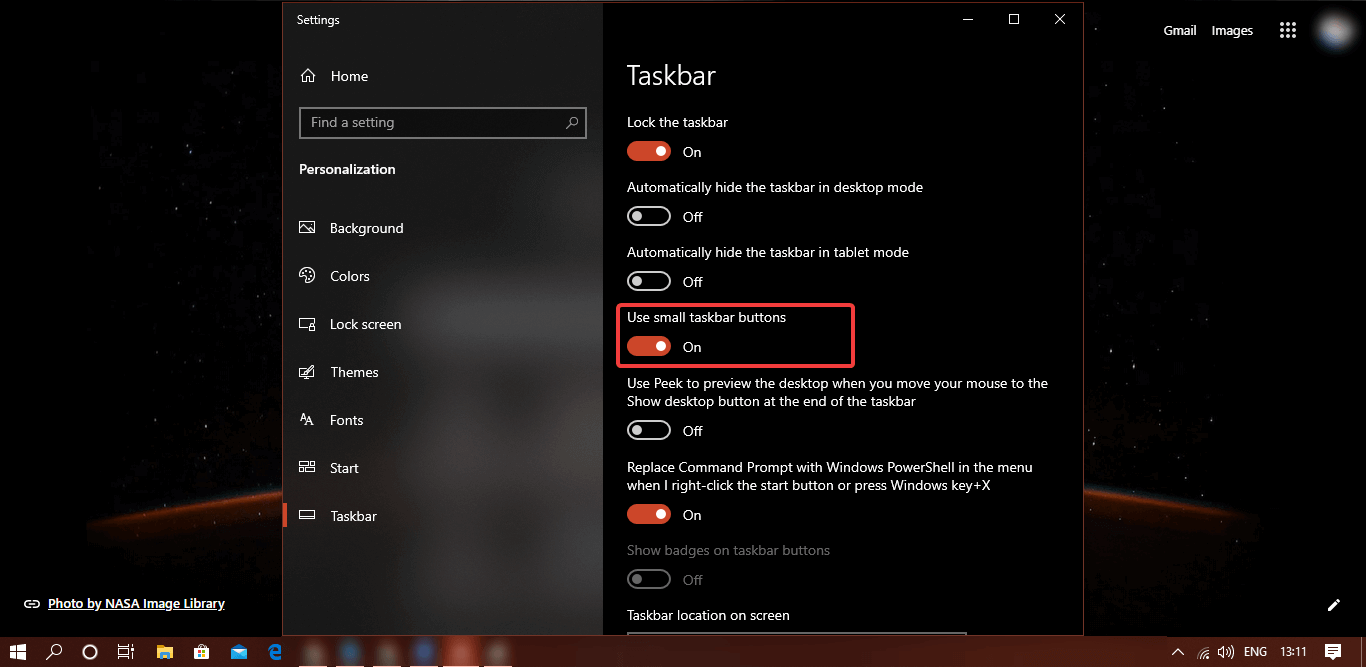The width and height of the screenshot is (1366, 667).
Task: Click the Photo by NASA Image Library link
Action: click(134, 604)
